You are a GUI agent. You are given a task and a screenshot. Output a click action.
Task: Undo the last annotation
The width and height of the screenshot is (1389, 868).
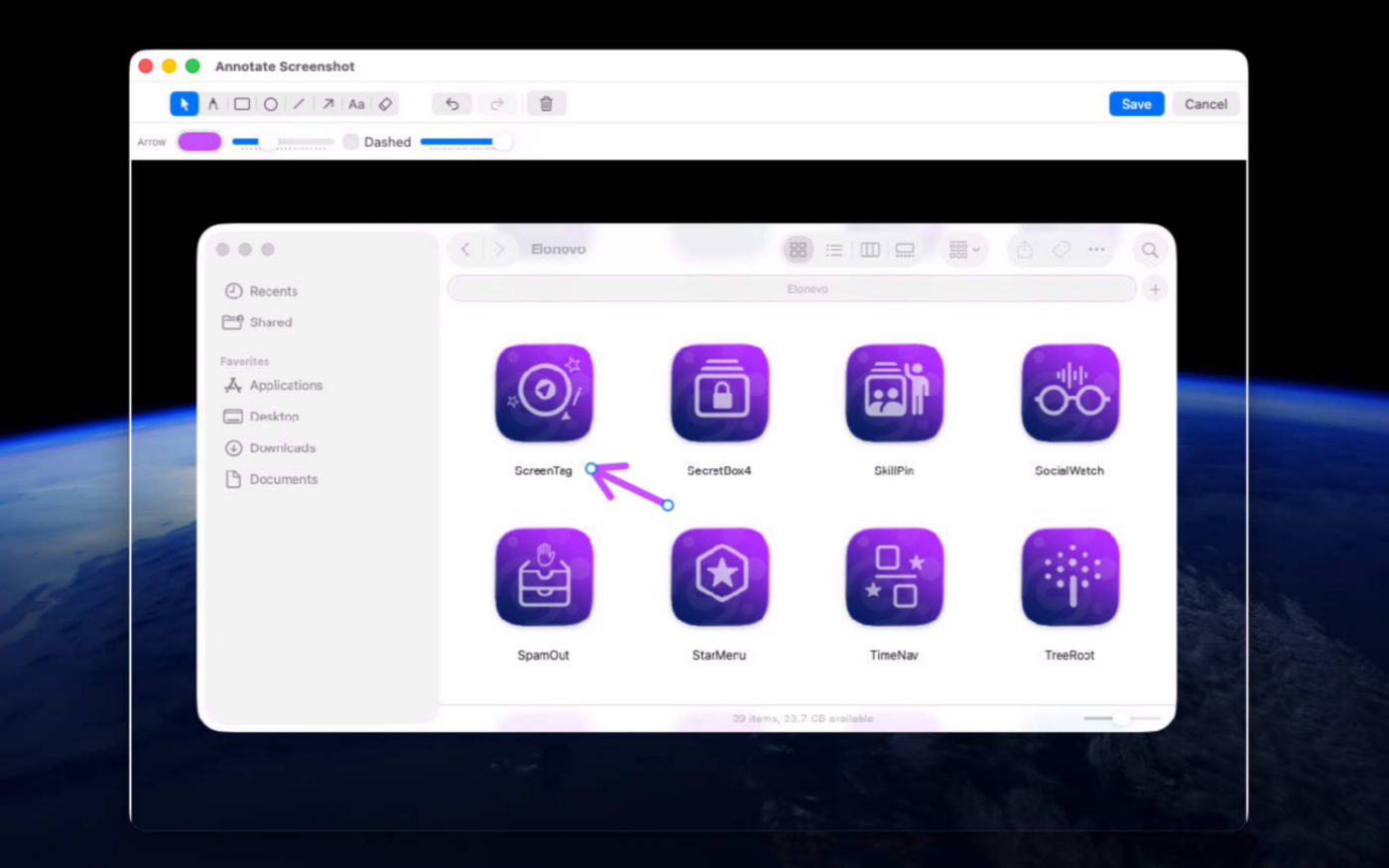pos(452,104)
